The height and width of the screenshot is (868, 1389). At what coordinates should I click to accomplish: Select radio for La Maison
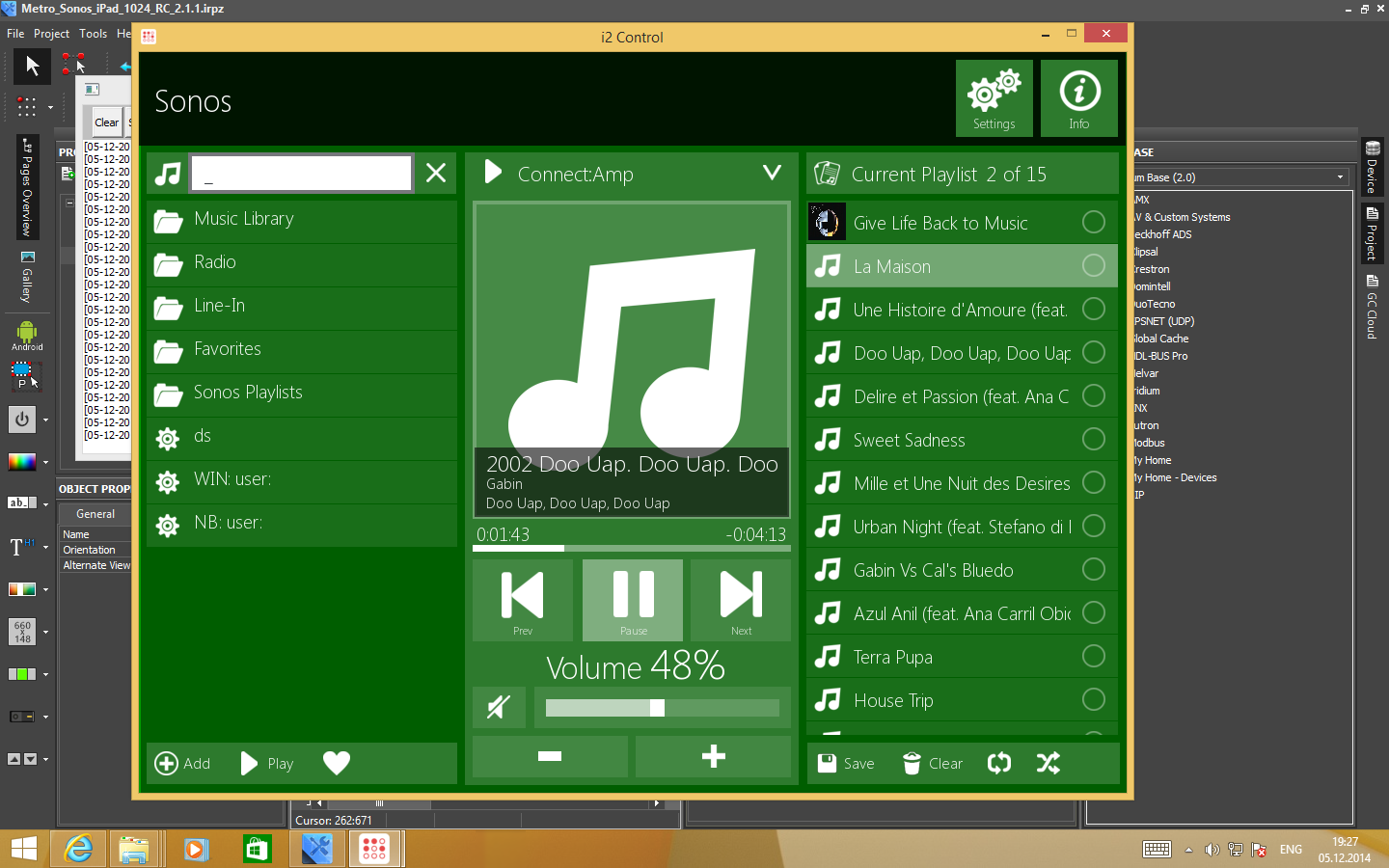(x=1094, y=265)
